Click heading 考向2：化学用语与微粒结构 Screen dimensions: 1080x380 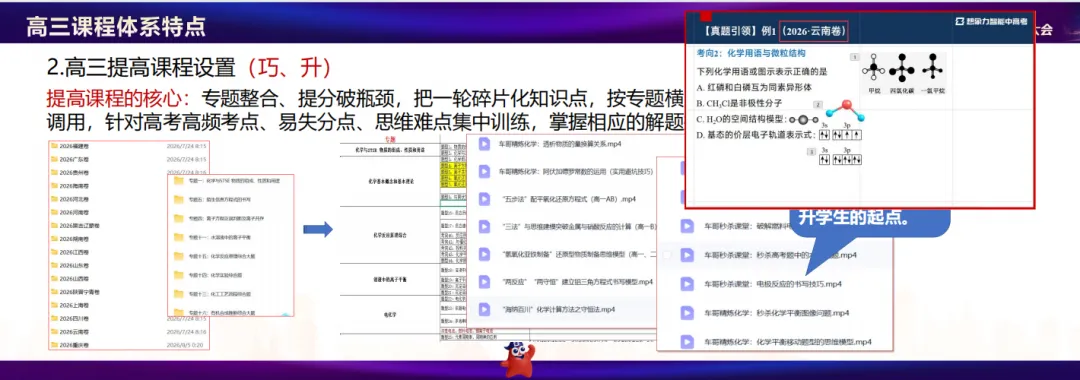tap(751, 53)
